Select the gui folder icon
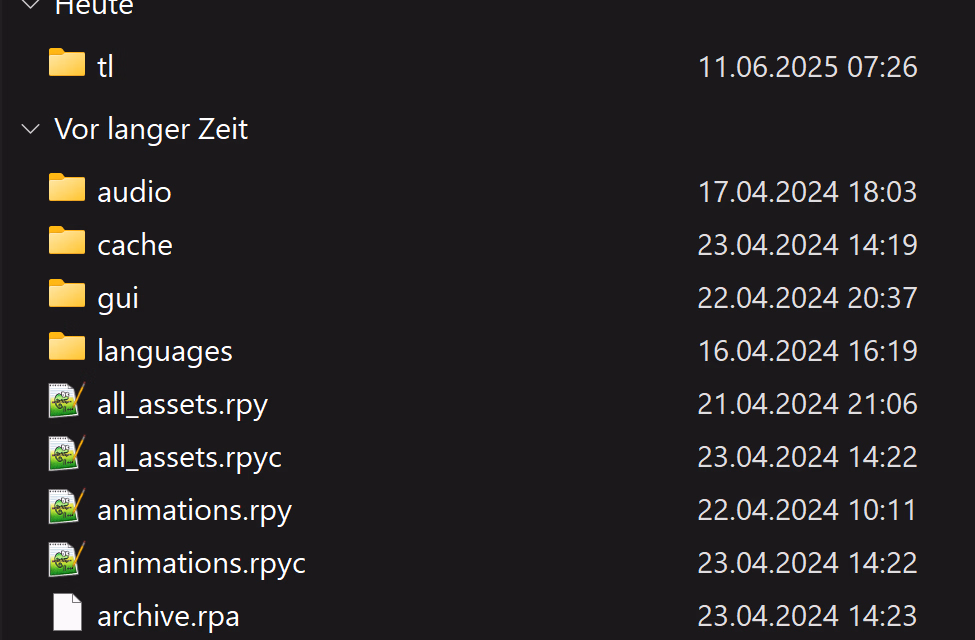The height and width of the screenshot is (640, 975). click(67, 294)
